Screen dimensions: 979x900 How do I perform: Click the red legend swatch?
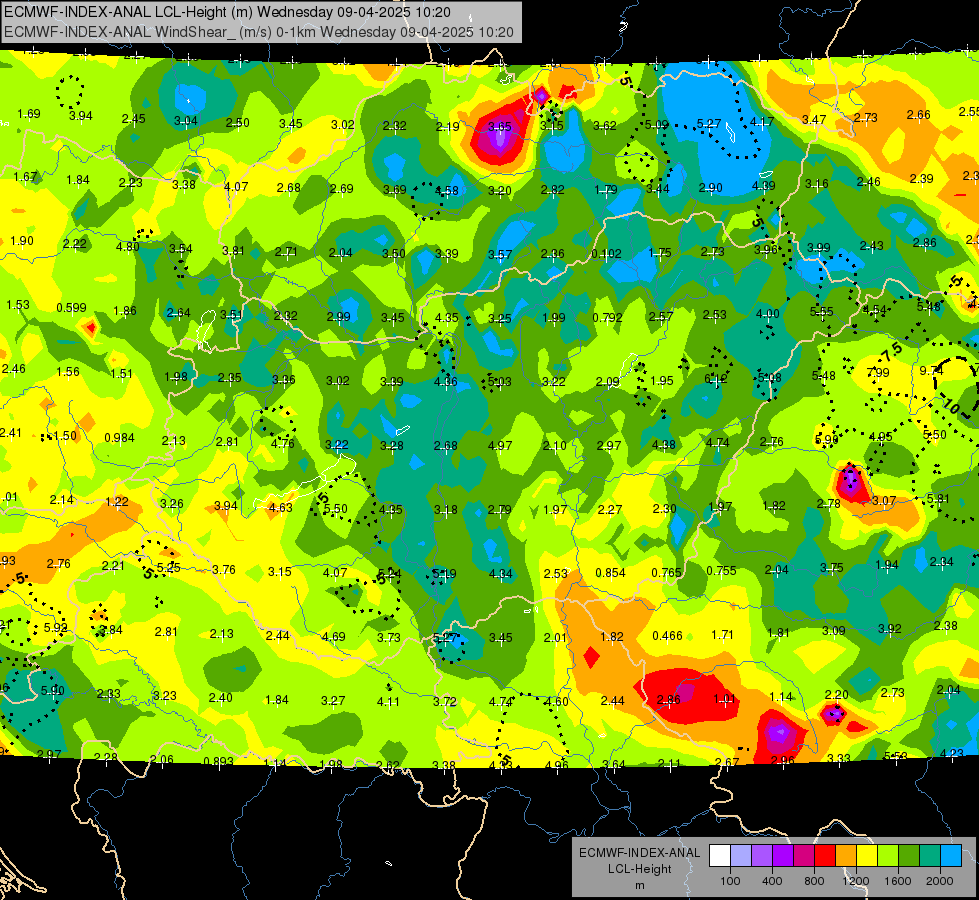pyautogui.click(x=825, y=856)
